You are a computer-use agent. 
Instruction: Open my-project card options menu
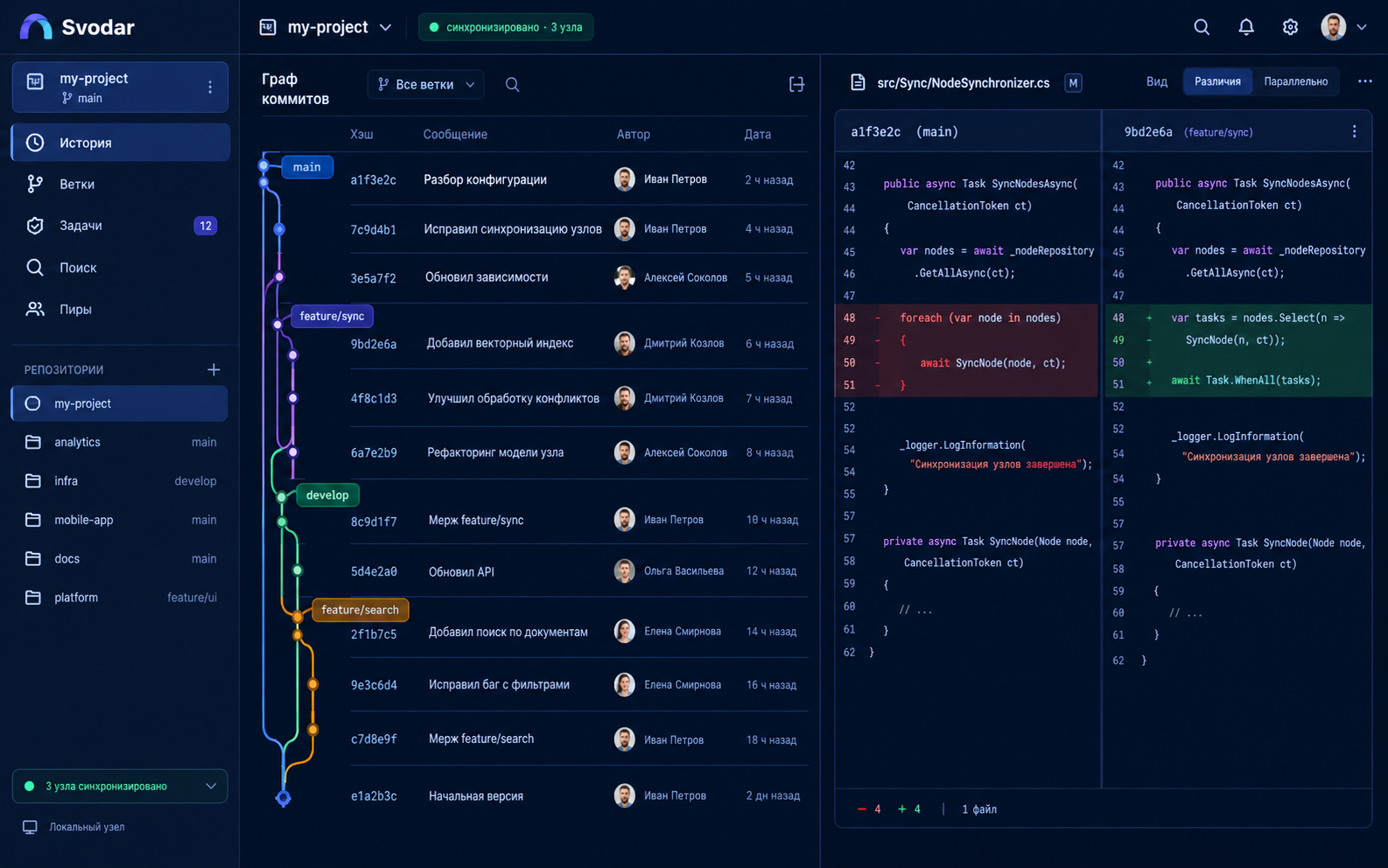click(x=210, y=87)
